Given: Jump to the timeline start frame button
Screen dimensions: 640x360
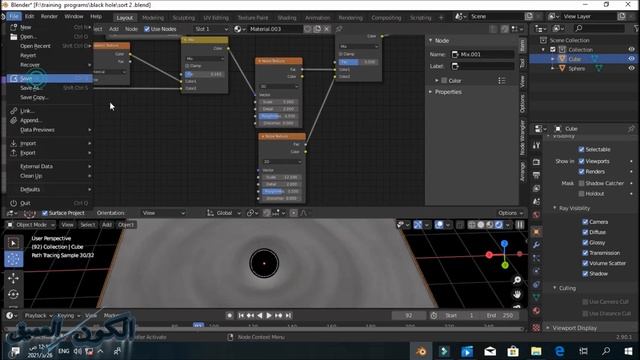Looking at the screenshot, I should [x=241, y=316].
